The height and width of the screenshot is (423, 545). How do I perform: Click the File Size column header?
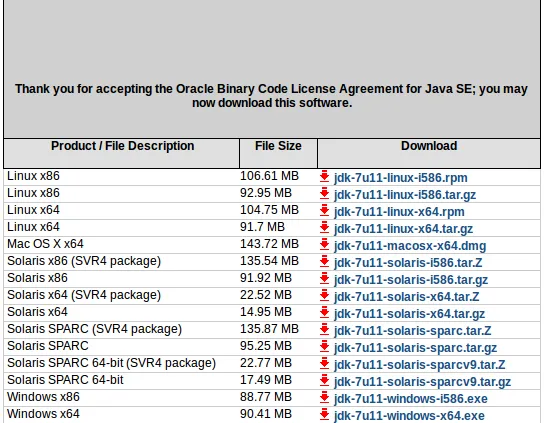coord(278,146)
